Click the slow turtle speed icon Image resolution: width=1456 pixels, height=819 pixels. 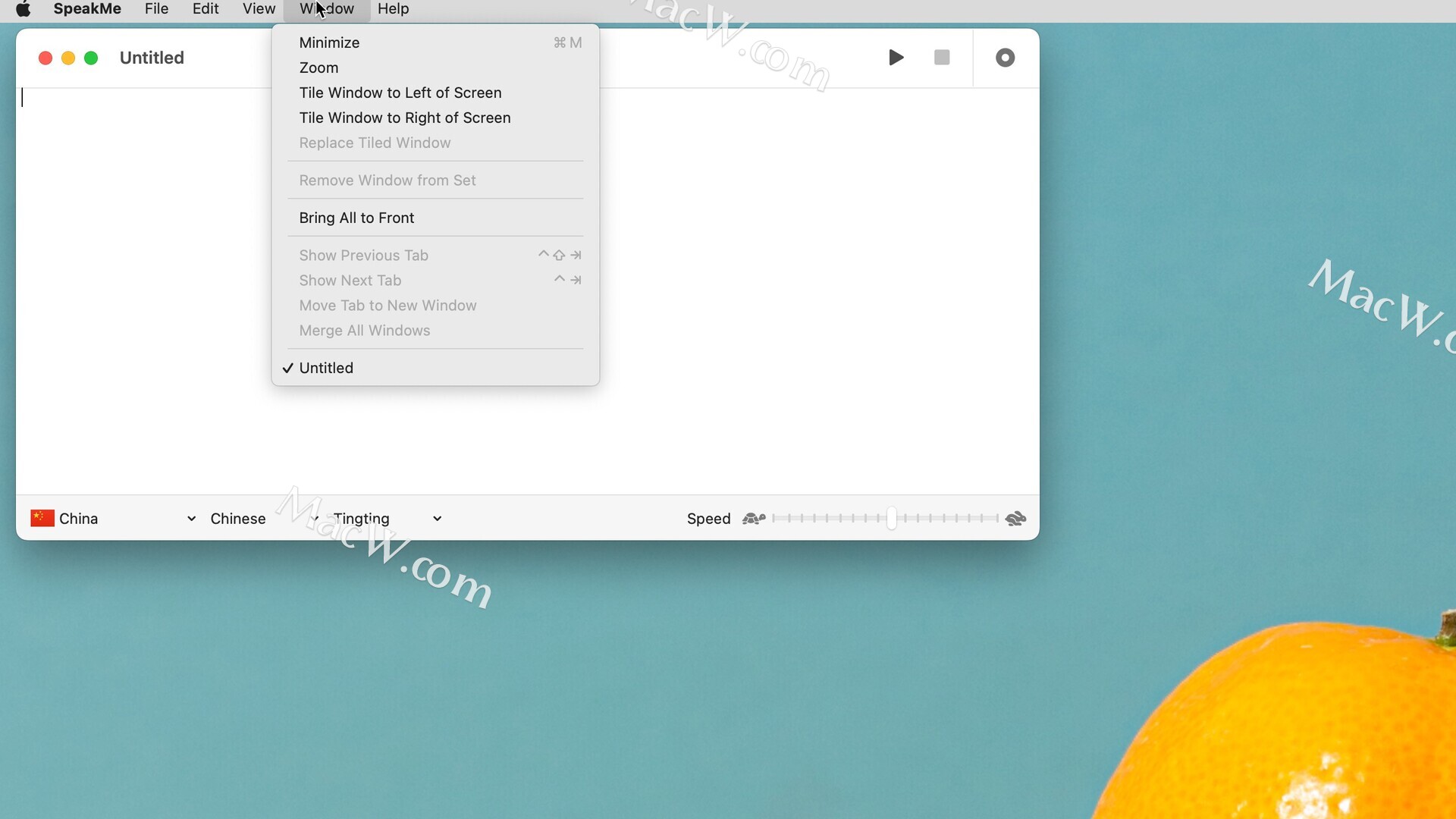(x=754, y=519)
